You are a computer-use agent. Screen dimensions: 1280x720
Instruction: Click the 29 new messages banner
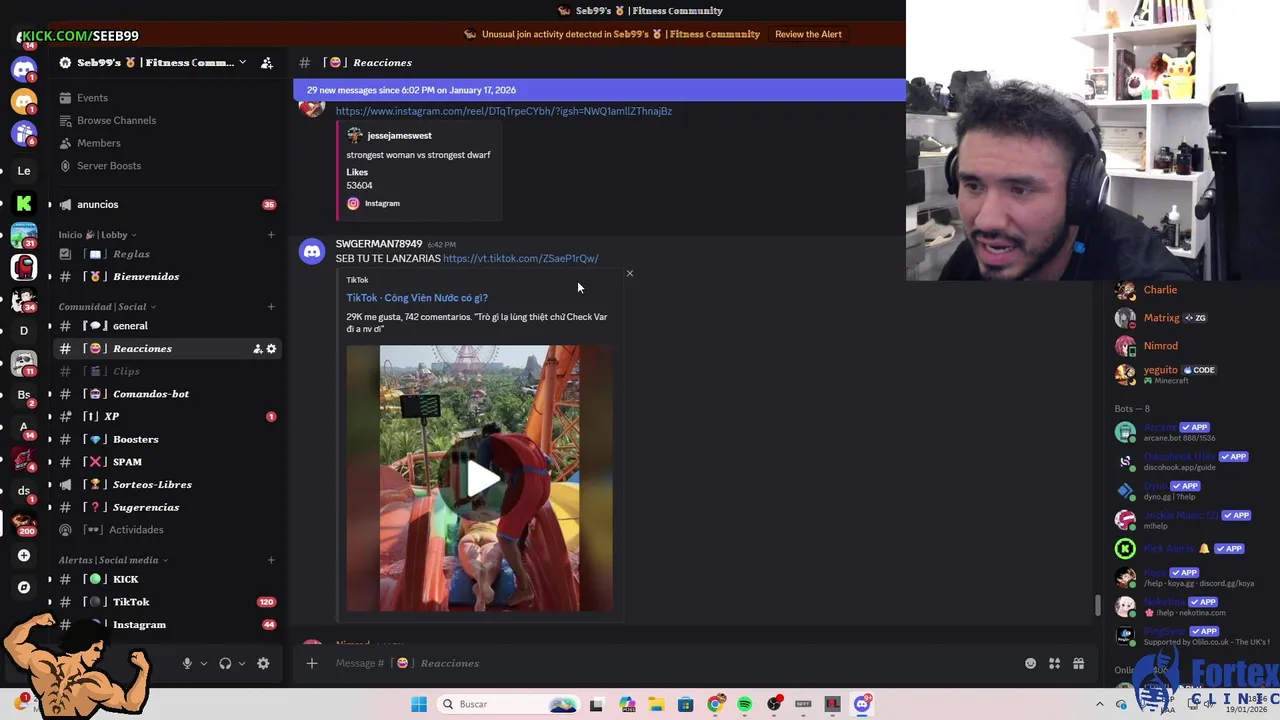point(599,90)
